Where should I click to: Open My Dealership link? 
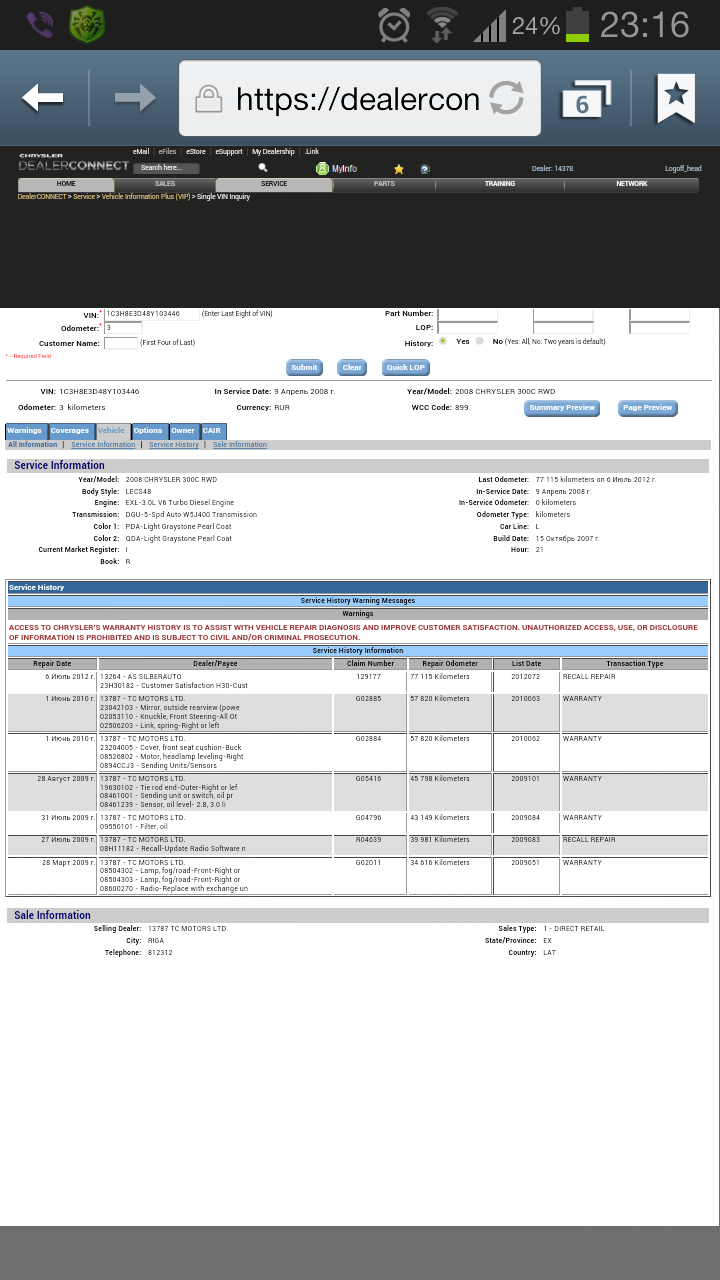(273, 152)
